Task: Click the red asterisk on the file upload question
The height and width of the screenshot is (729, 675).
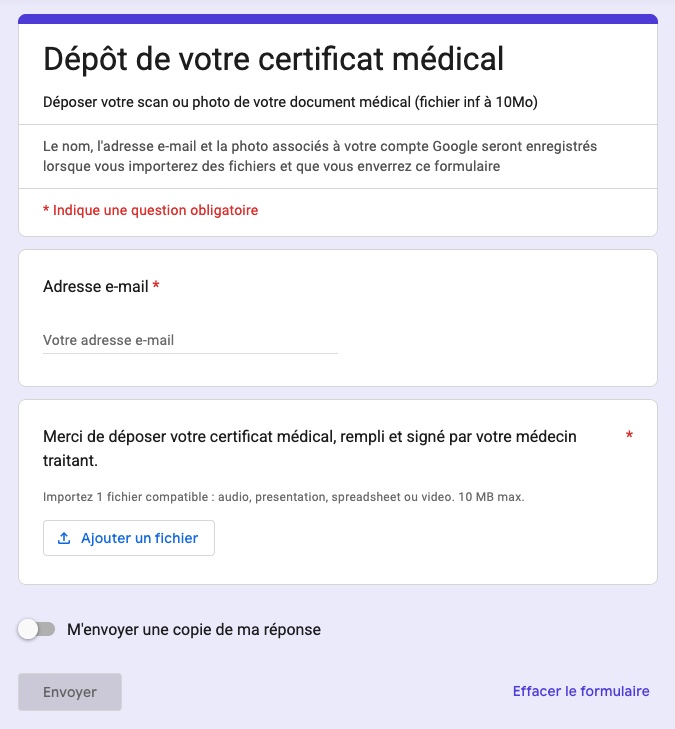Action: click(629, 435)
